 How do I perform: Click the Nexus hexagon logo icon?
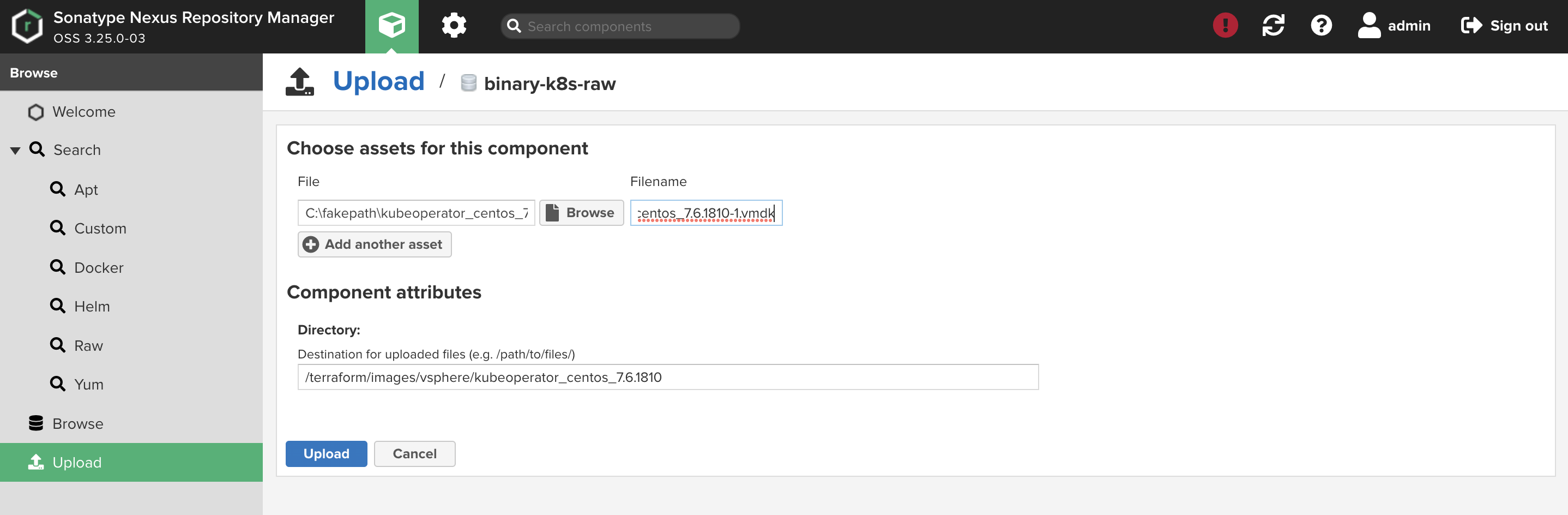[x=28, y=26]
